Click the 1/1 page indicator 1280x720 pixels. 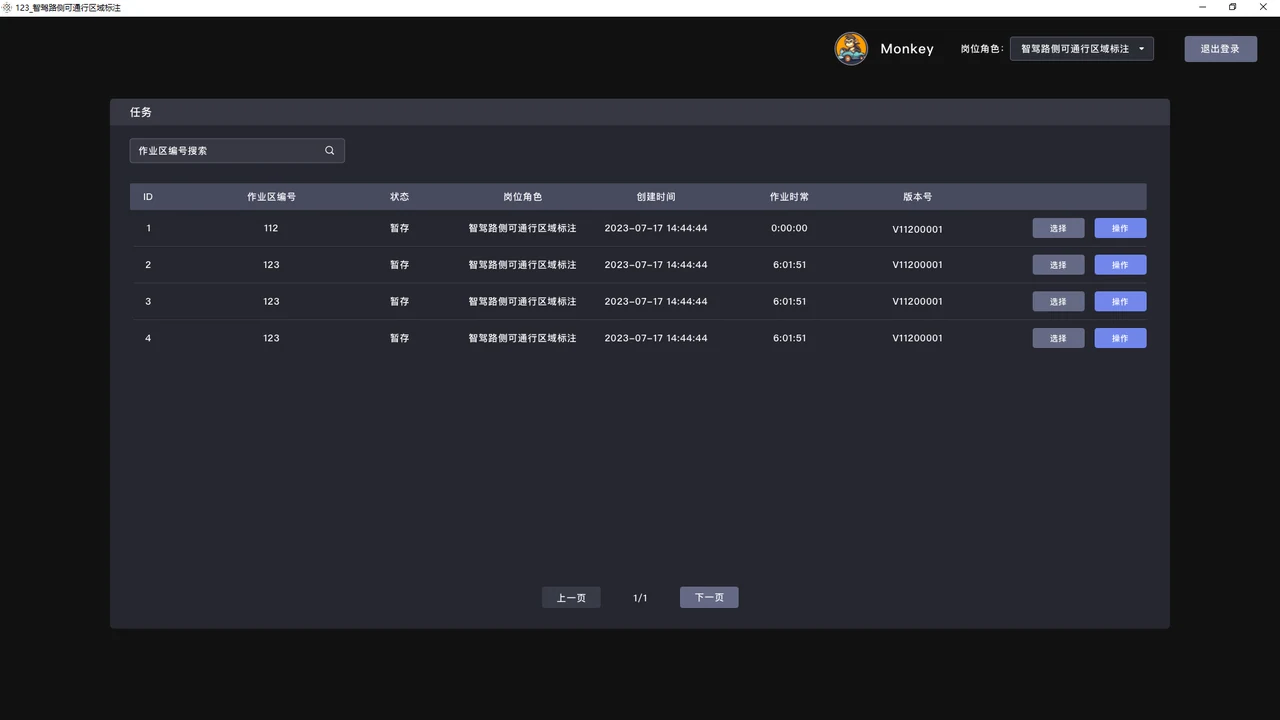coord(640,598)
